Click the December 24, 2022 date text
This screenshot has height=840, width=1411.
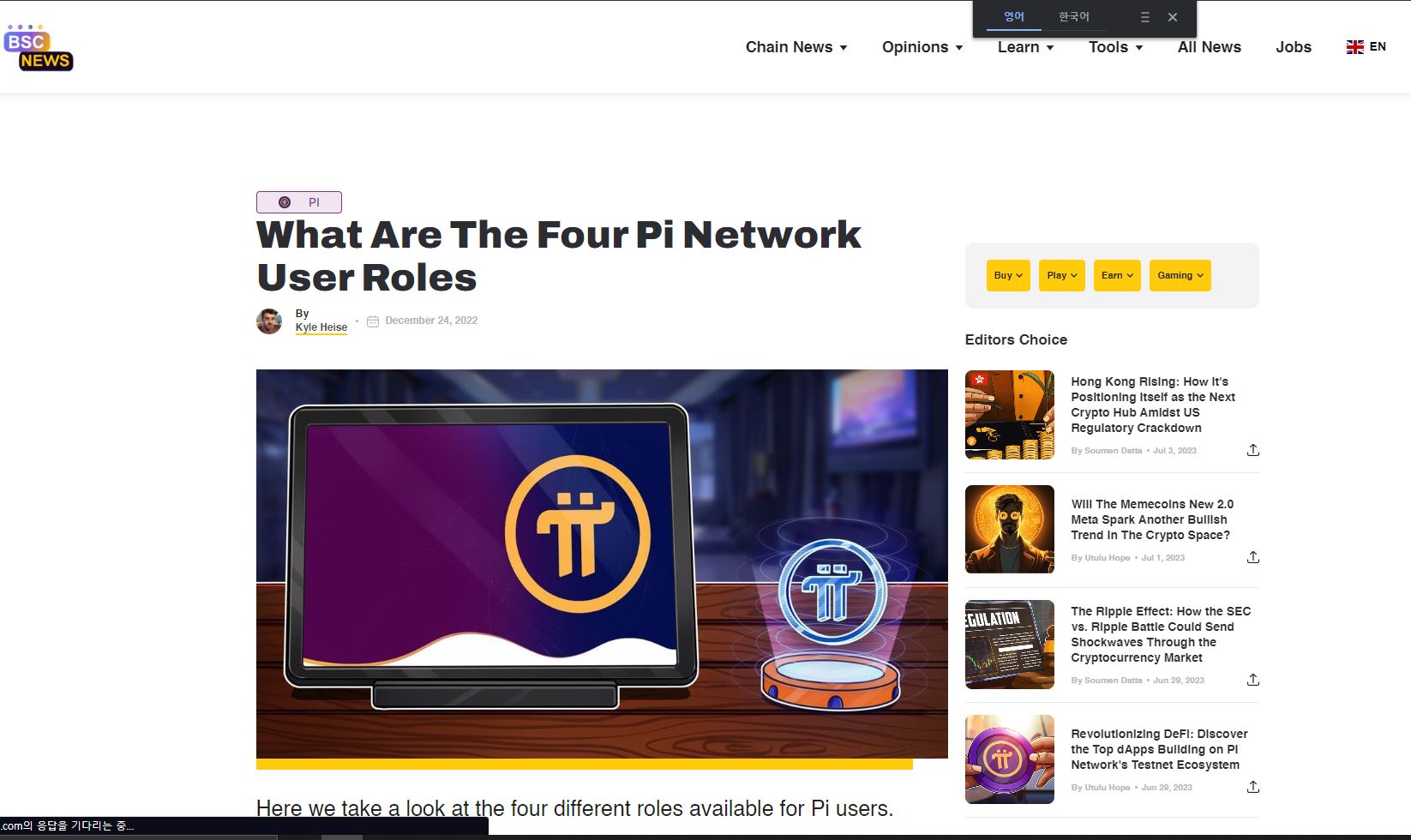(x=431, y=321)
